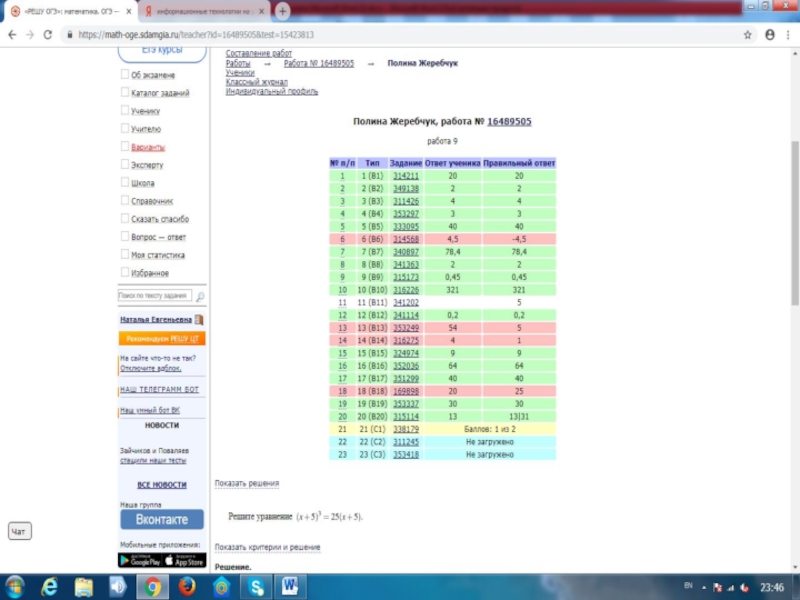Open the Классный журнал link
The height and width of the screenshot is (600, 800).
(x=257, y=82)
